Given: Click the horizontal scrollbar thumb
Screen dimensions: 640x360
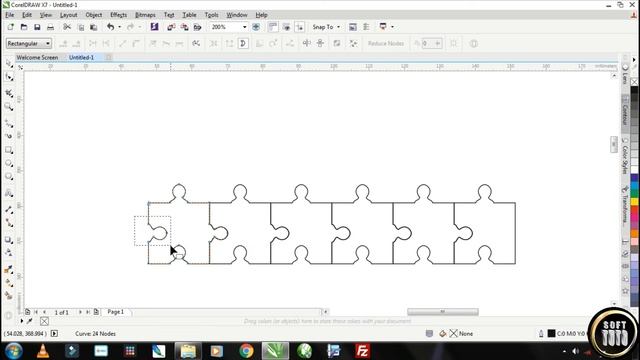Looking at the screenshot, I should point(443,312).
